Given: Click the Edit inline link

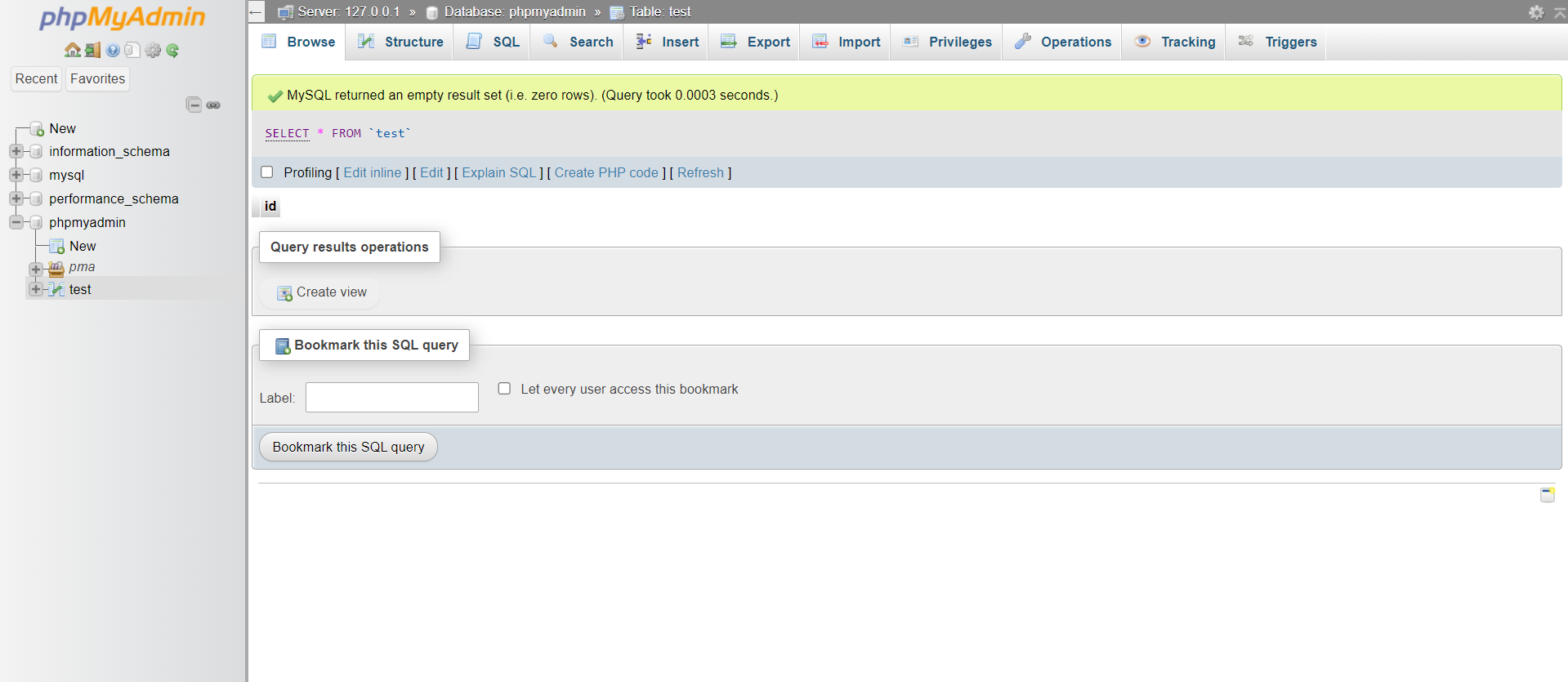Looking at the screenshot, I should [x=373, y=173].
